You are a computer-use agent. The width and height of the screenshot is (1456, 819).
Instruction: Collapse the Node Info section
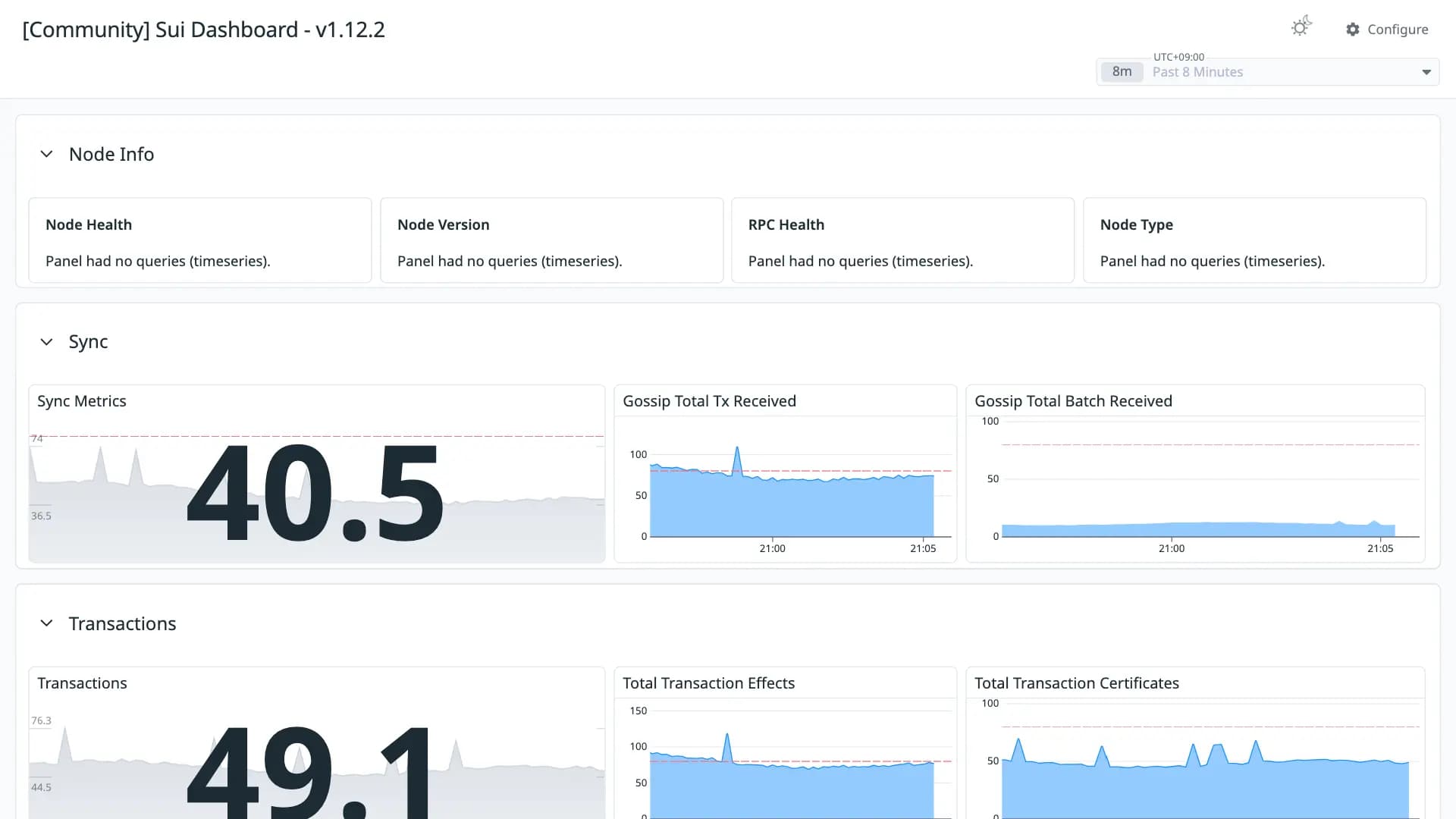(x=46, y=154)
